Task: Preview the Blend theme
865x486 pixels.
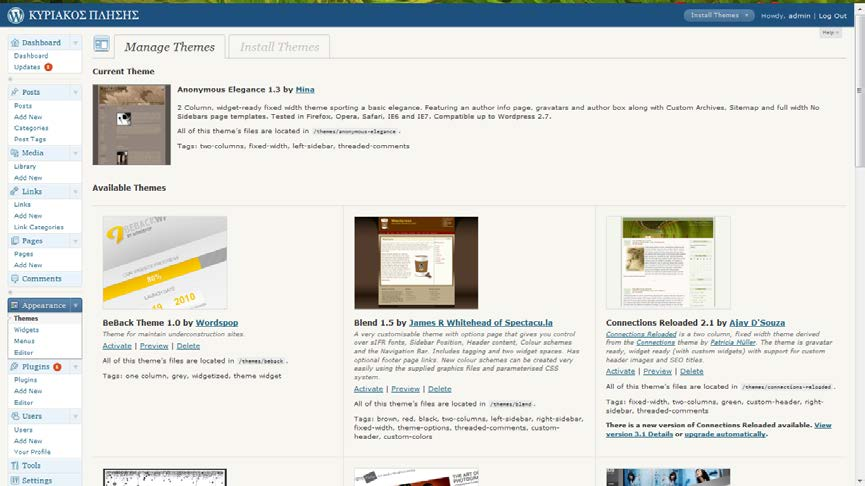Action: pyautogui.click(x=405, y=389)
